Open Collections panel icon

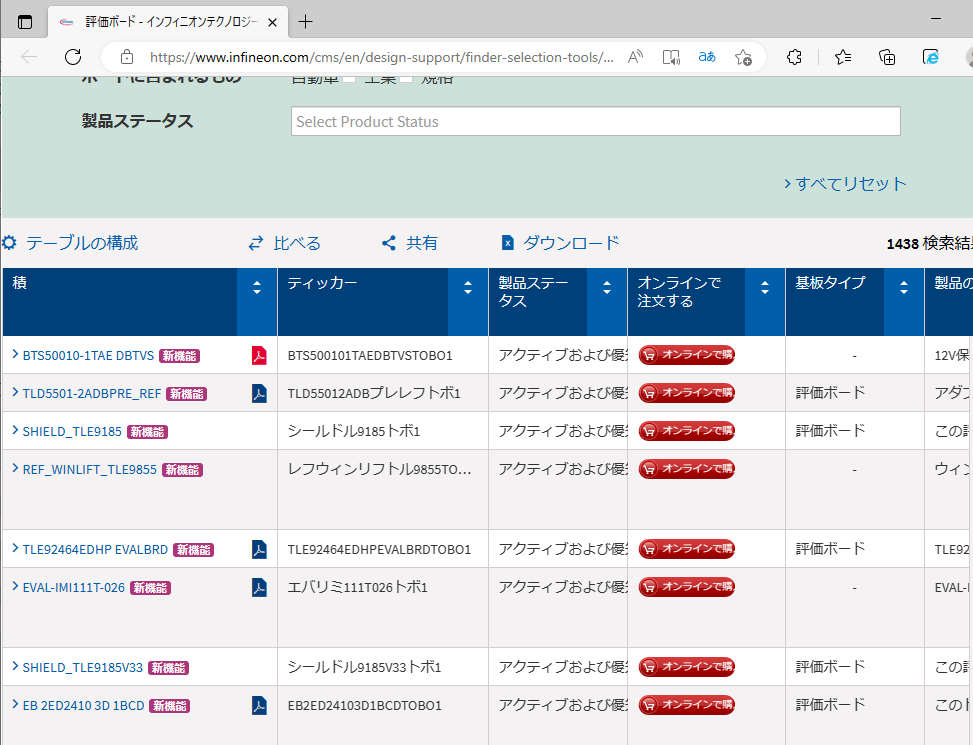click(887, 57)
